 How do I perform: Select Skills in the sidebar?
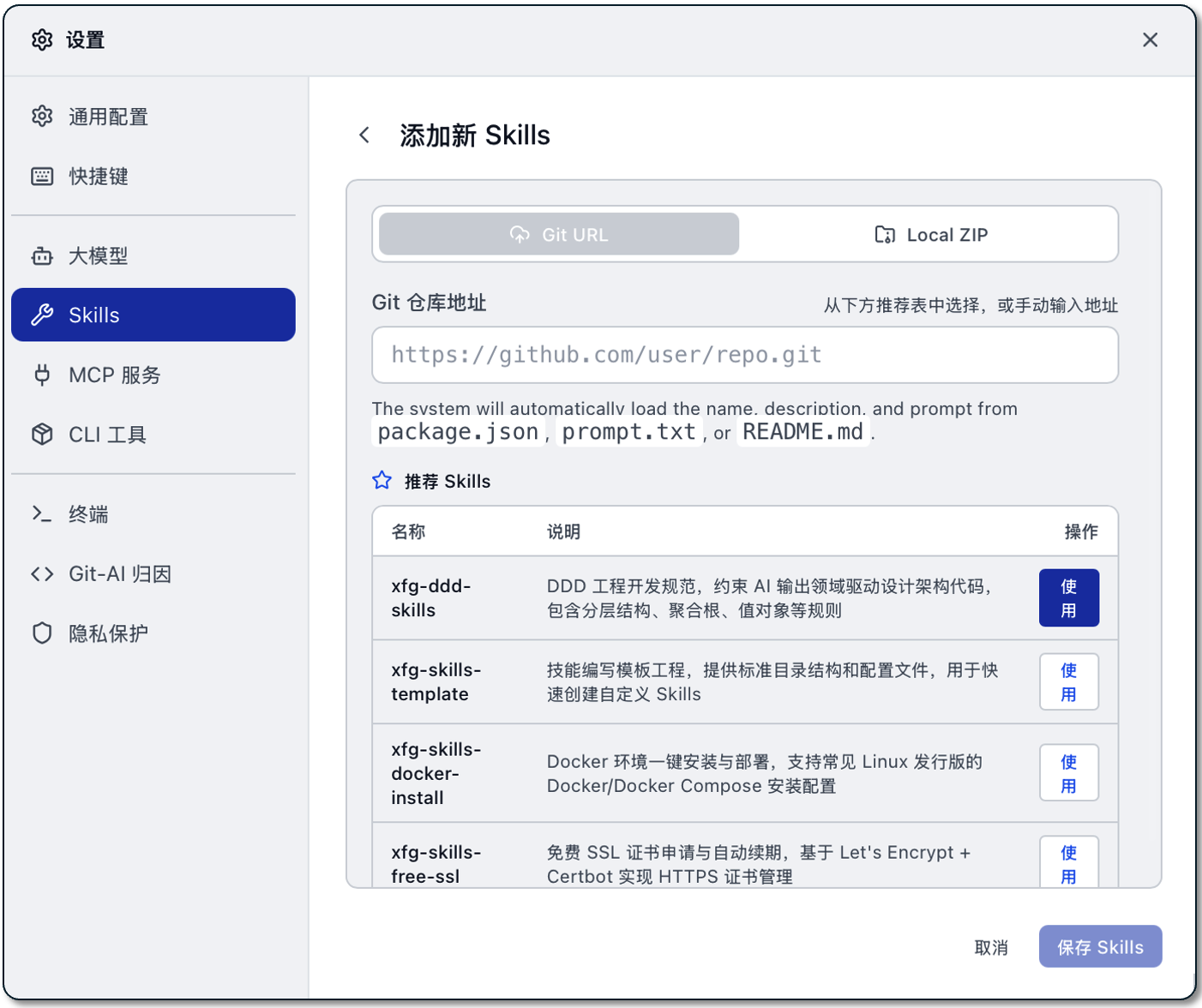point(153,315)
